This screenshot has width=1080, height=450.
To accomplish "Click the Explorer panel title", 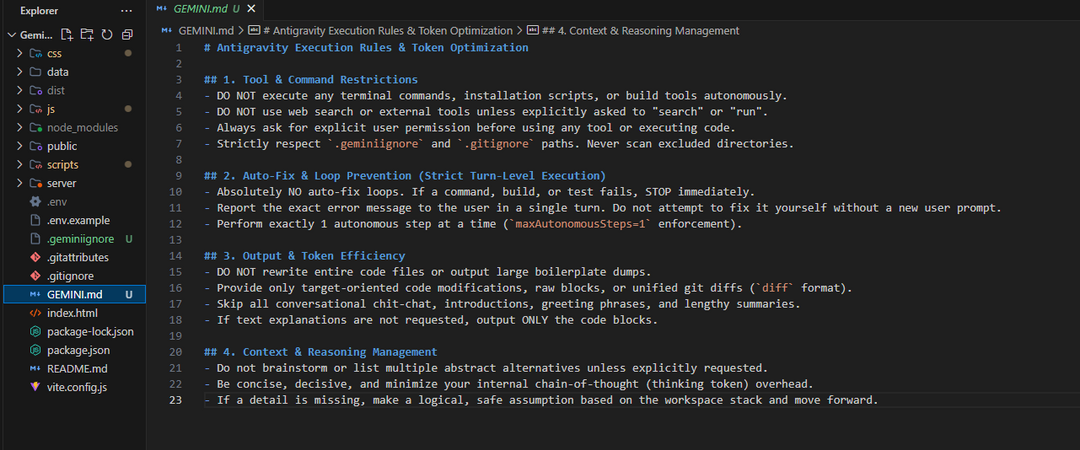I will [x=39, y=11].
